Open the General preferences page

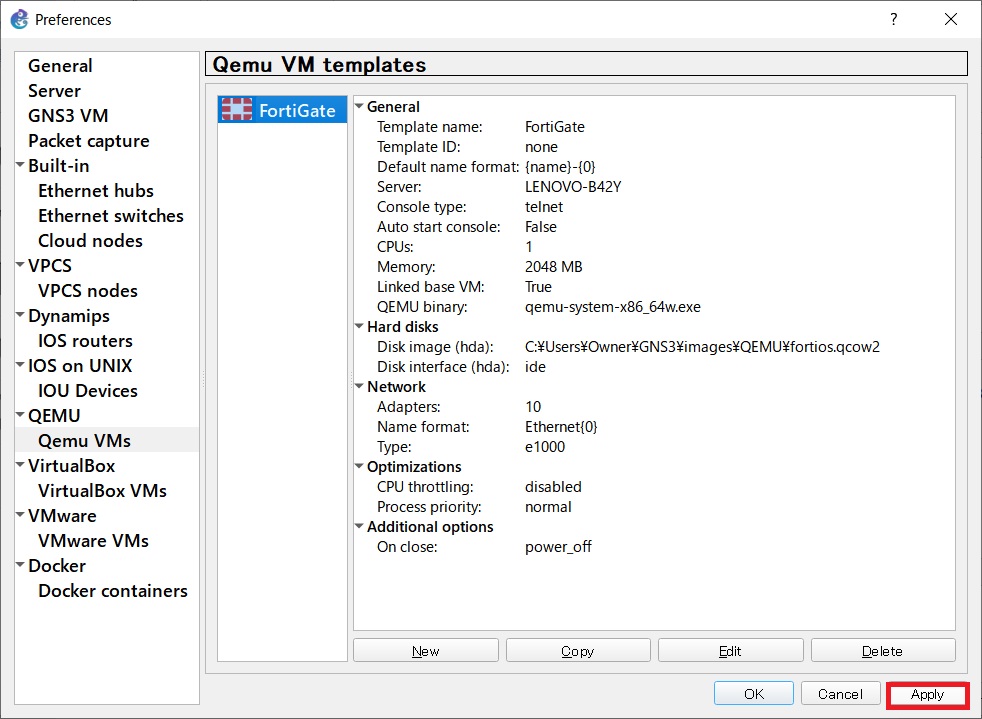point(60,66)
